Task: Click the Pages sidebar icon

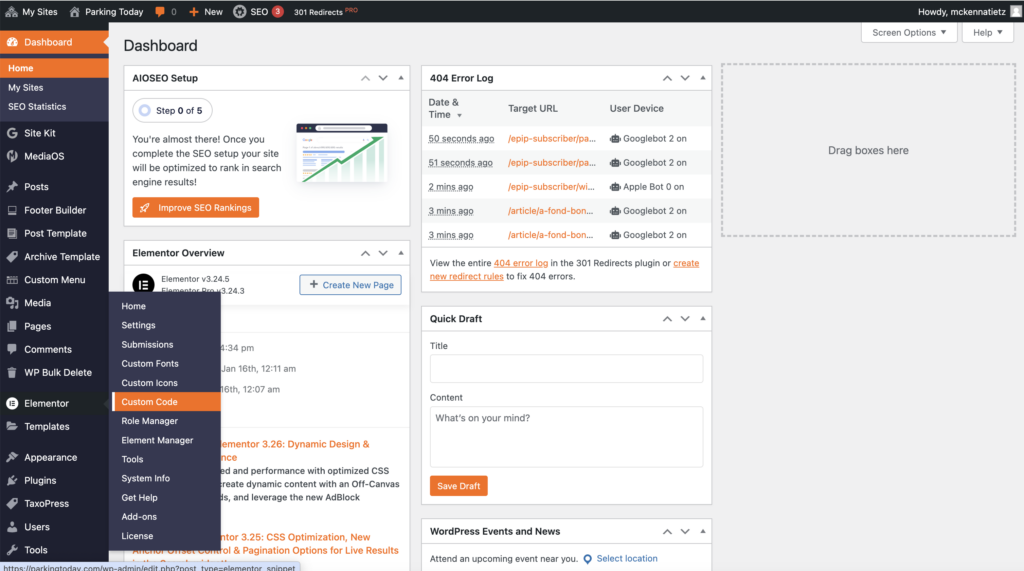Action: pyautogui.click(x=12, y=326)
